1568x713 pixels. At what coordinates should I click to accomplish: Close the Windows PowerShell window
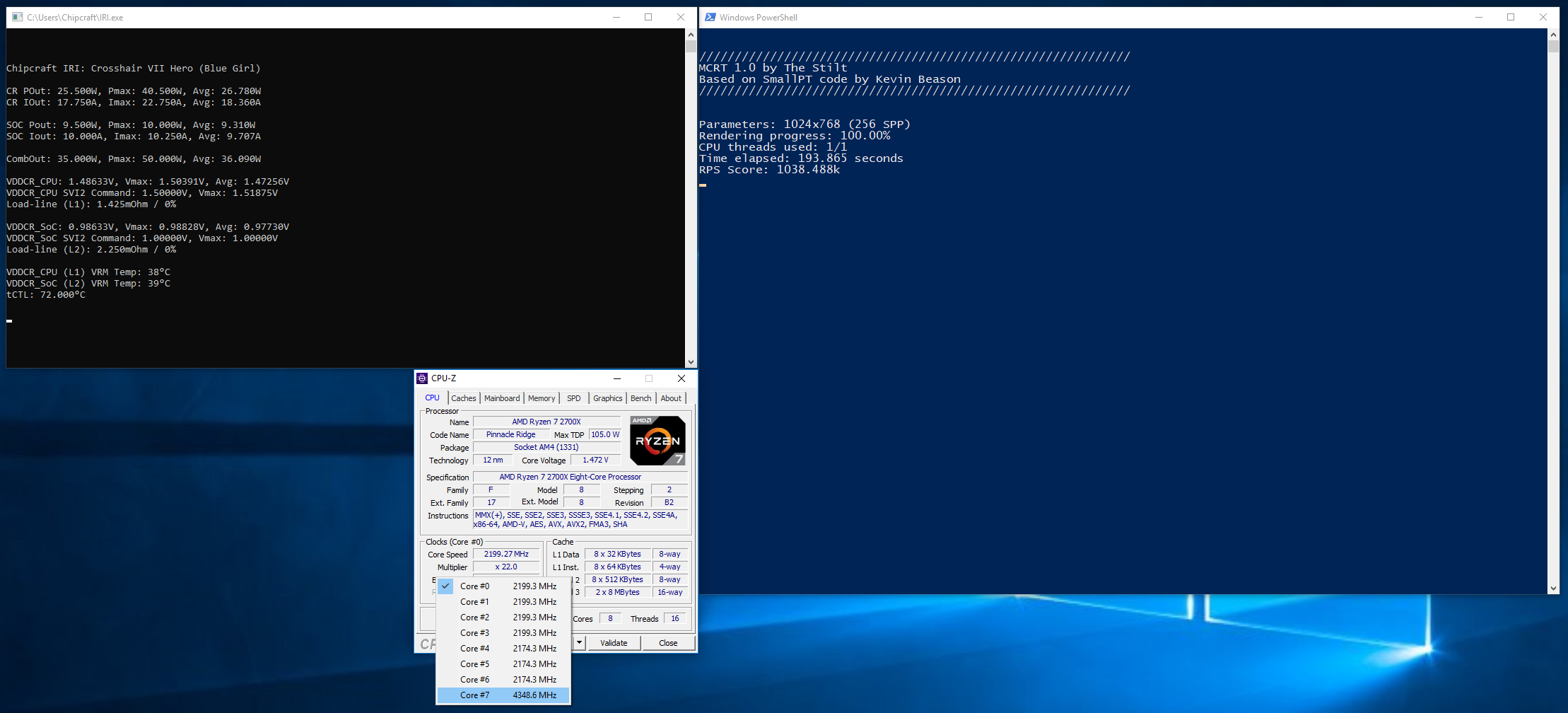coord(1543,17)
